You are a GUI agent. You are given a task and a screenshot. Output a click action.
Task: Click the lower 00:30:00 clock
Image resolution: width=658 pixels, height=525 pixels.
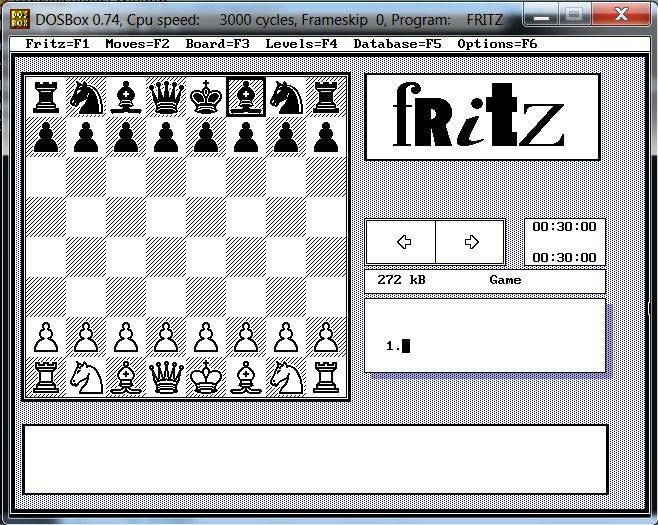(x=564, y=257)
